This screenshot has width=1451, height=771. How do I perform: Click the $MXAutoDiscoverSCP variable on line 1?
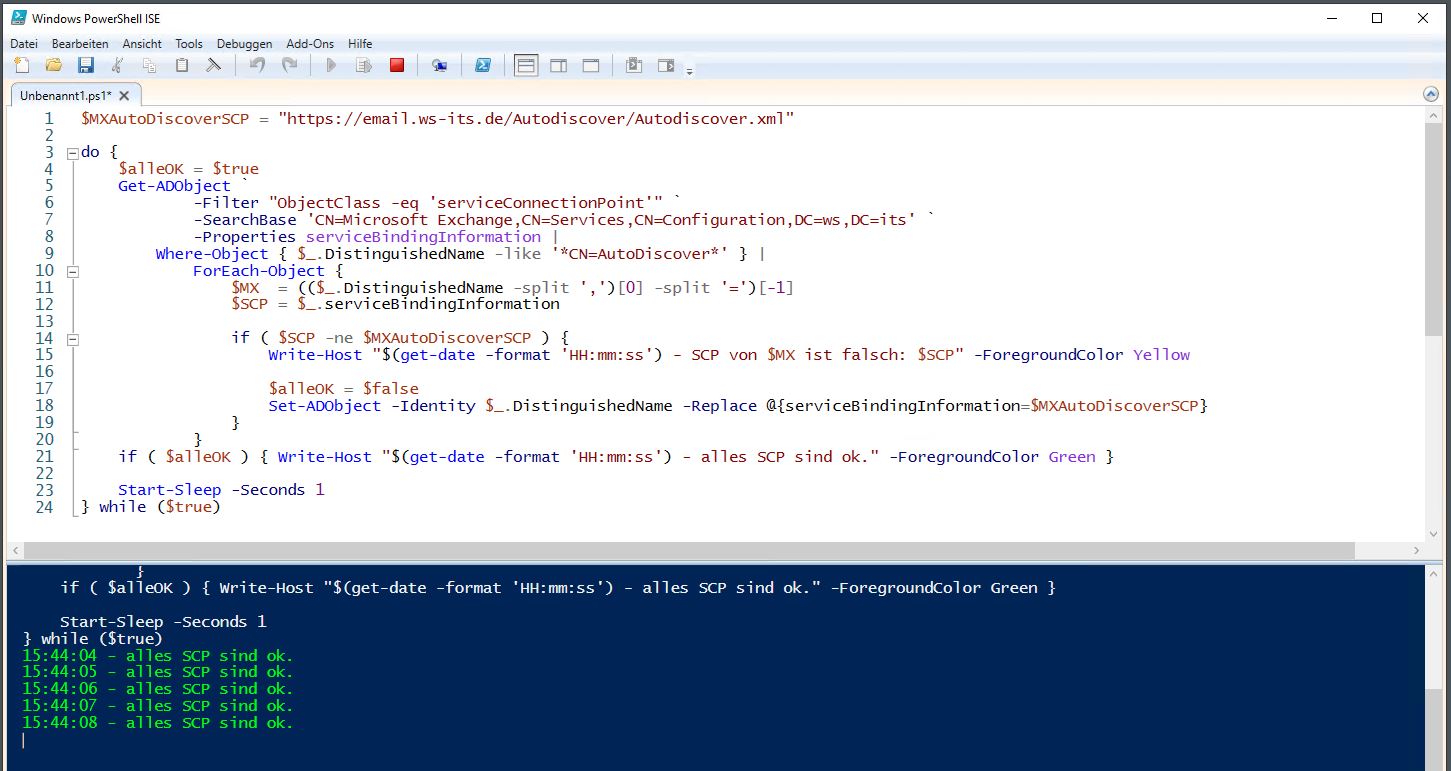click(x=165, y=118)
